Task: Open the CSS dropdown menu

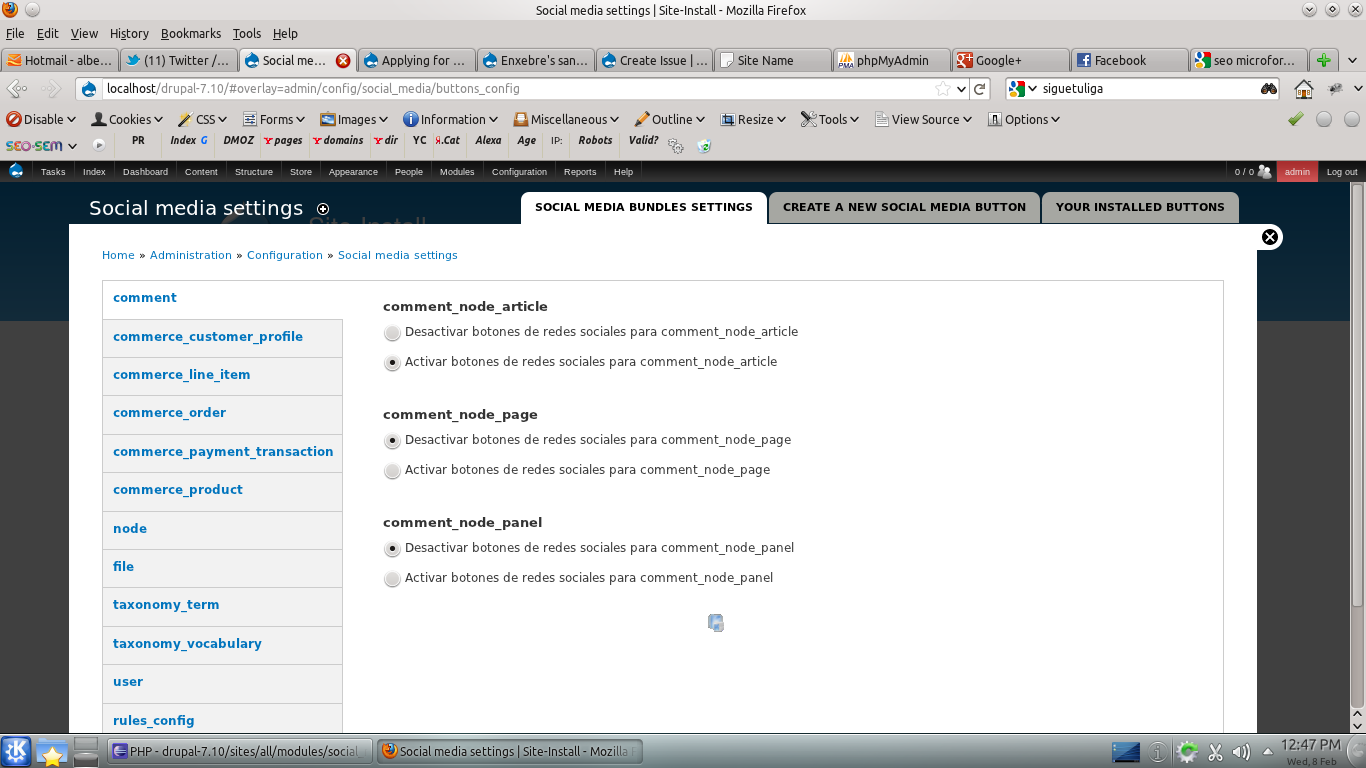Action: coord(203,119)
